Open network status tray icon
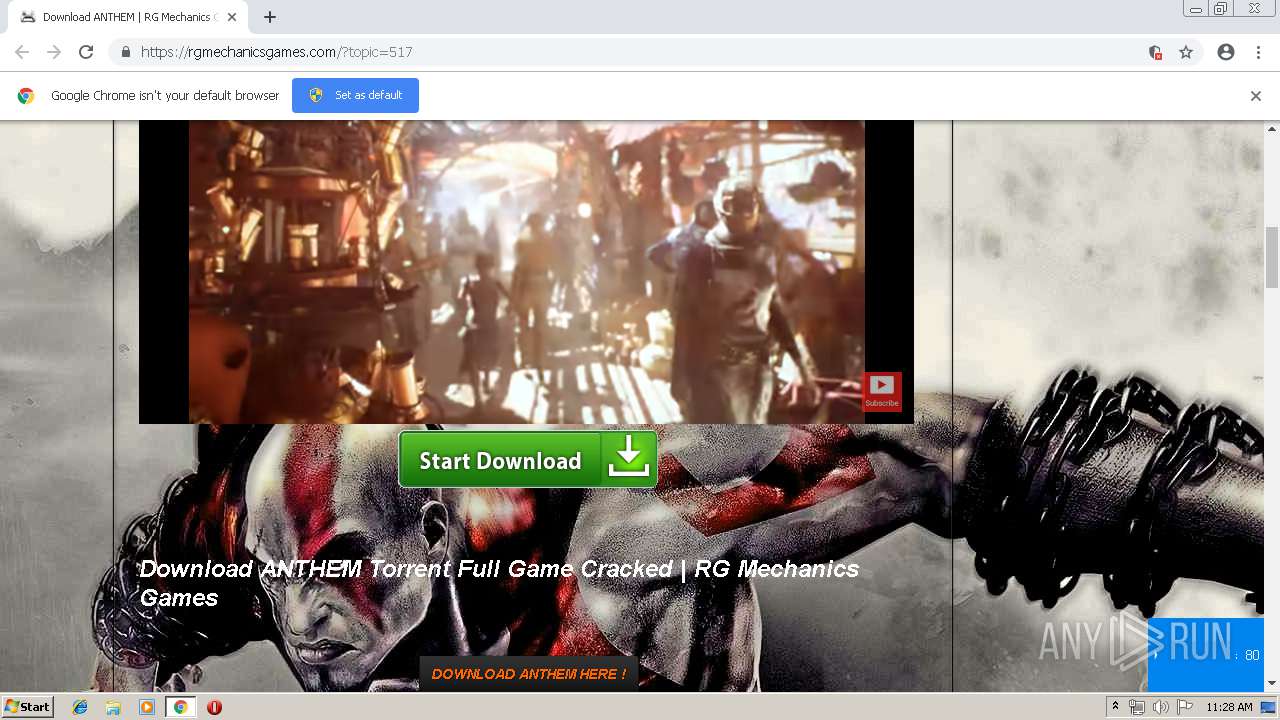 pos(1137,707)
